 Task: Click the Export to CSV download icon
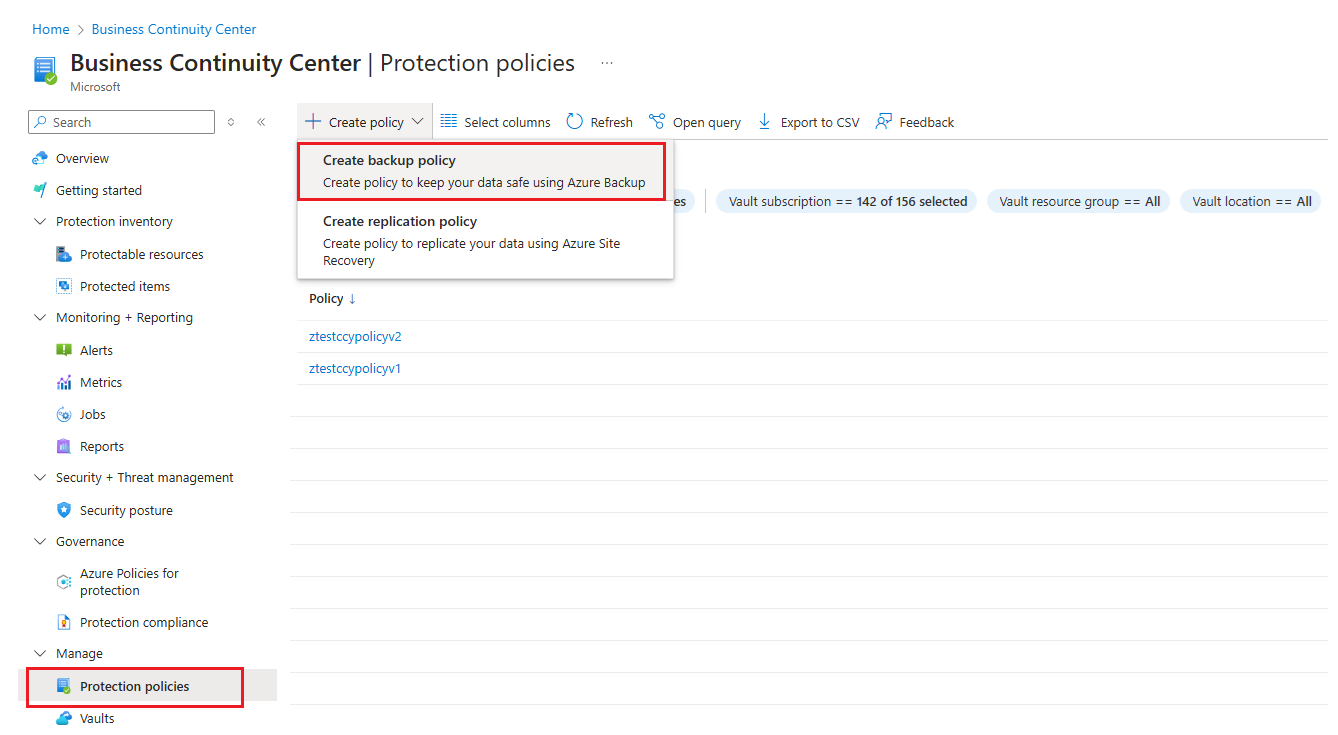(765, 122)
